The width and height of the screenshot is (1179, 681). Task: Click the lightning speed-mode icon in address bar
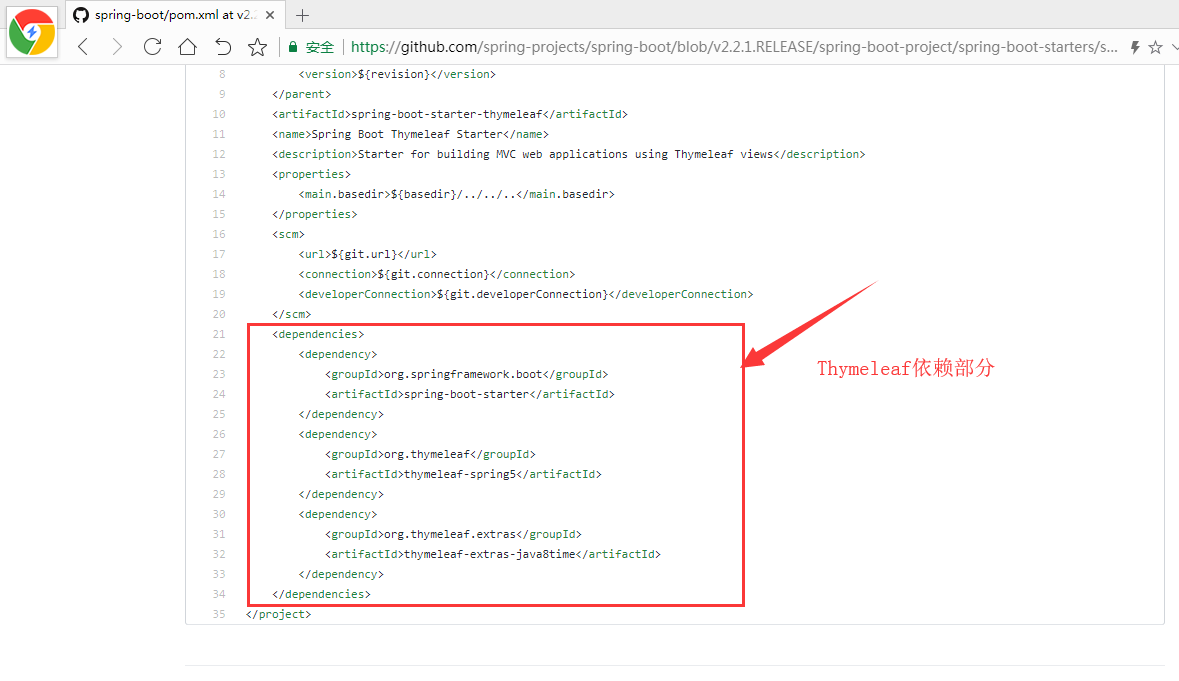(1135, 47)
